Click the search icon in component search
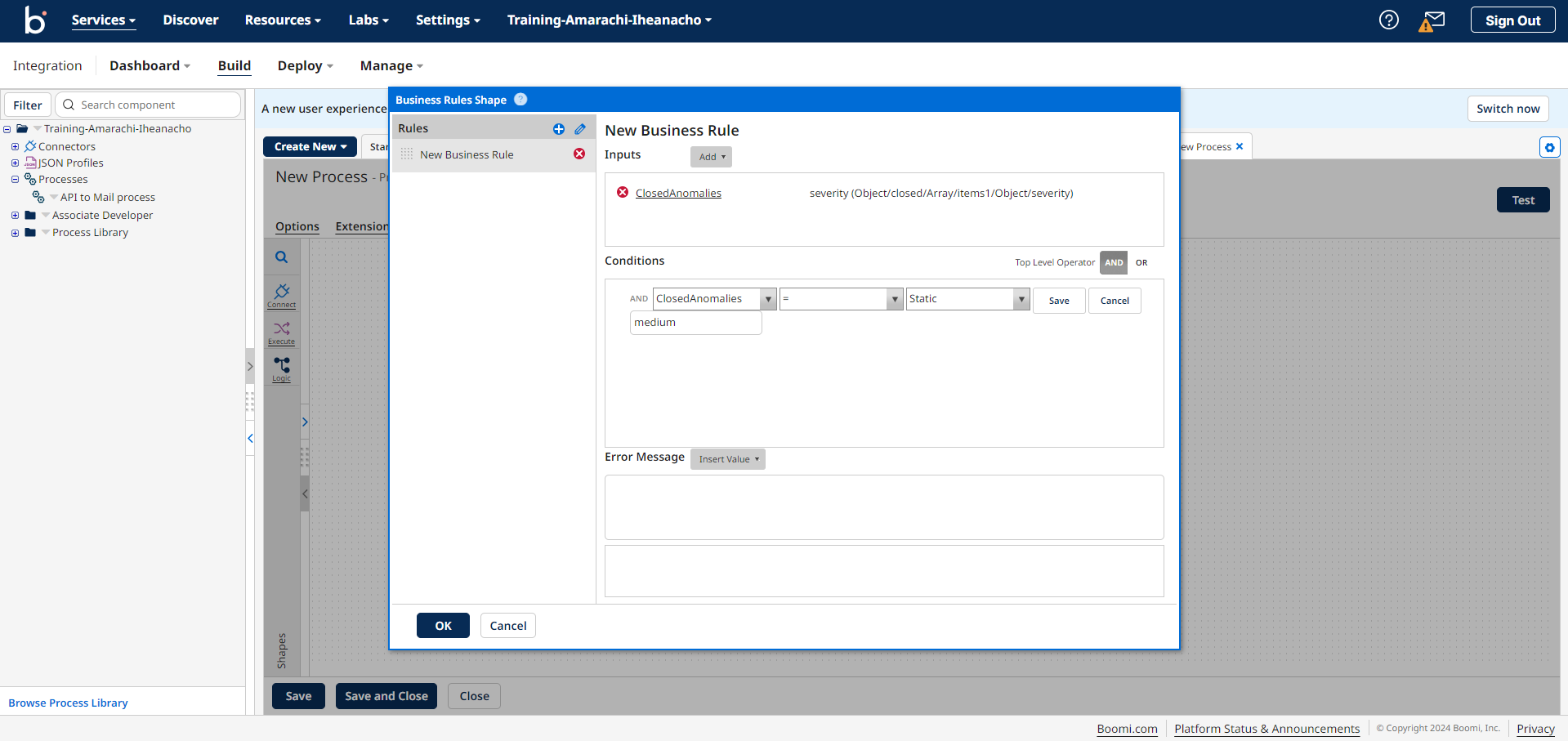Screen dimensions: 1568x741 (x=69, y=105)
